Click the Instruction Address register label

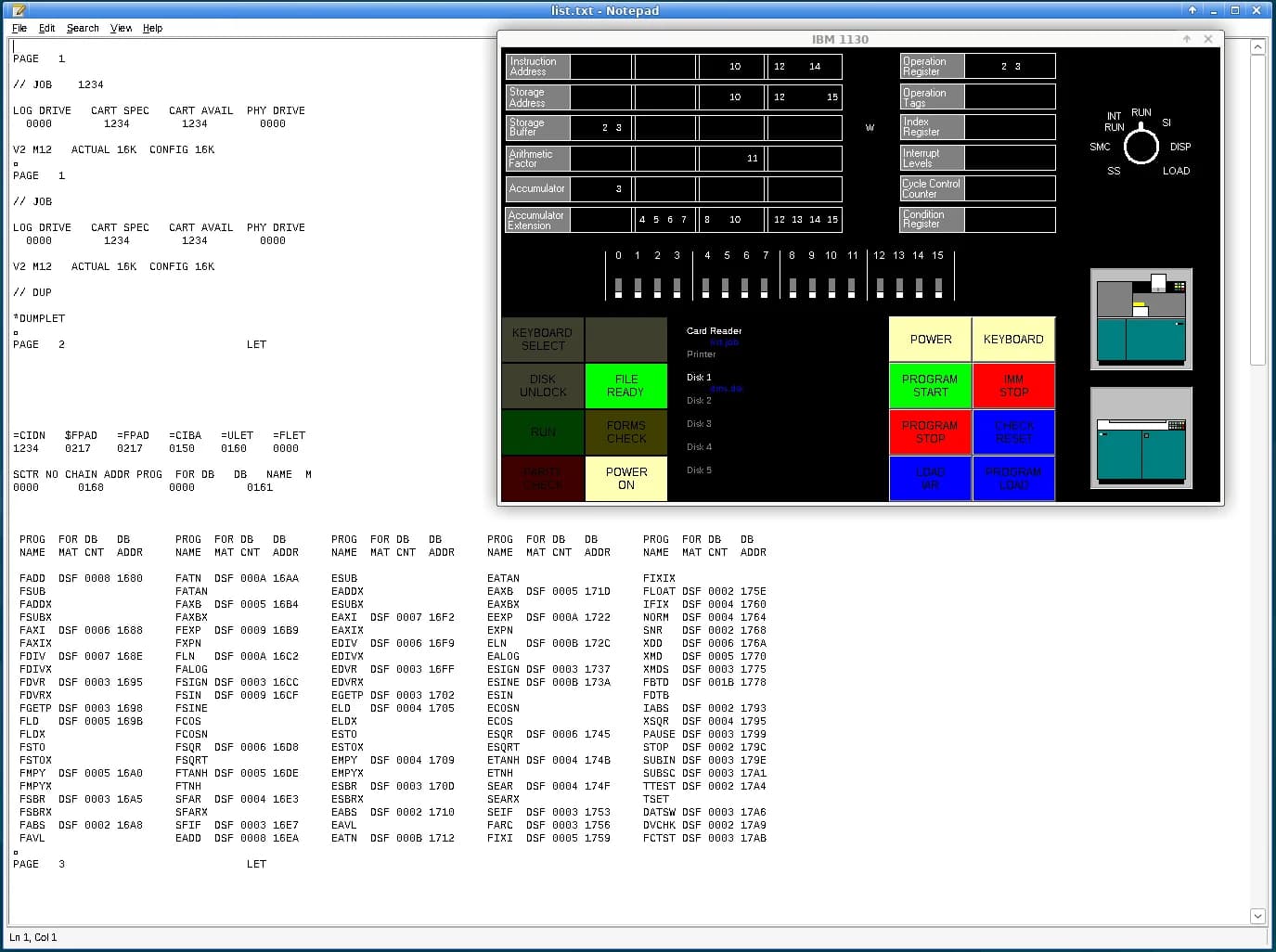pyautogui.click(x=537, y=66)
